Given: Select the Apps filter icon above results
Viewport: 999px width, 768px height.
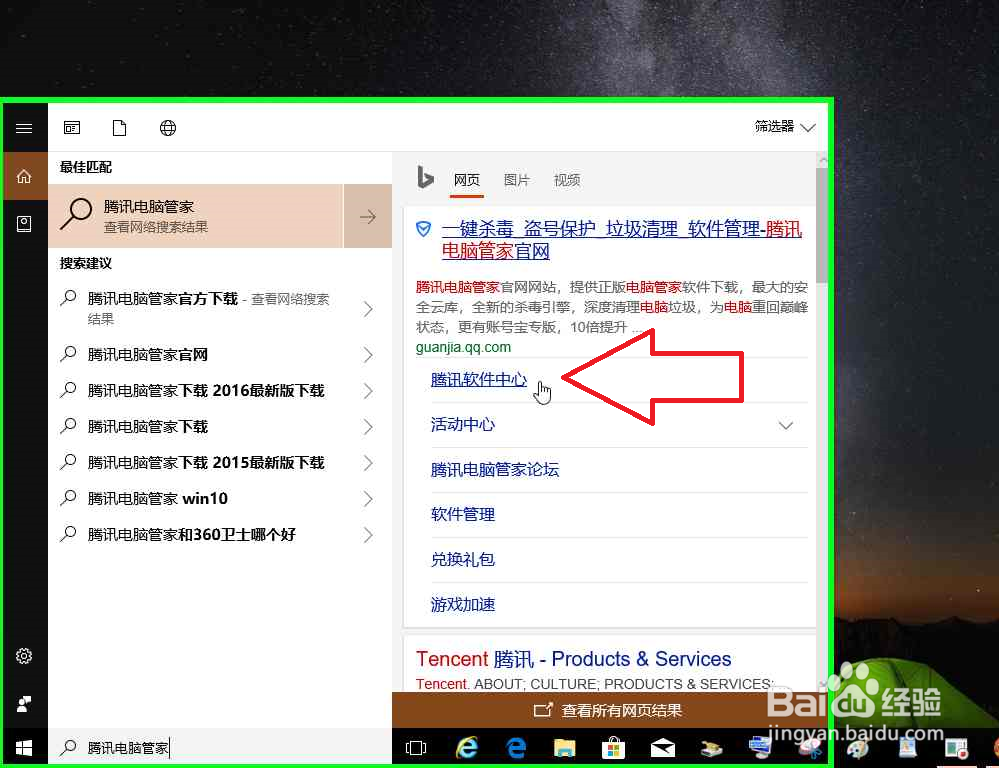Looking at the screenshot, I should tap(71, 128).
